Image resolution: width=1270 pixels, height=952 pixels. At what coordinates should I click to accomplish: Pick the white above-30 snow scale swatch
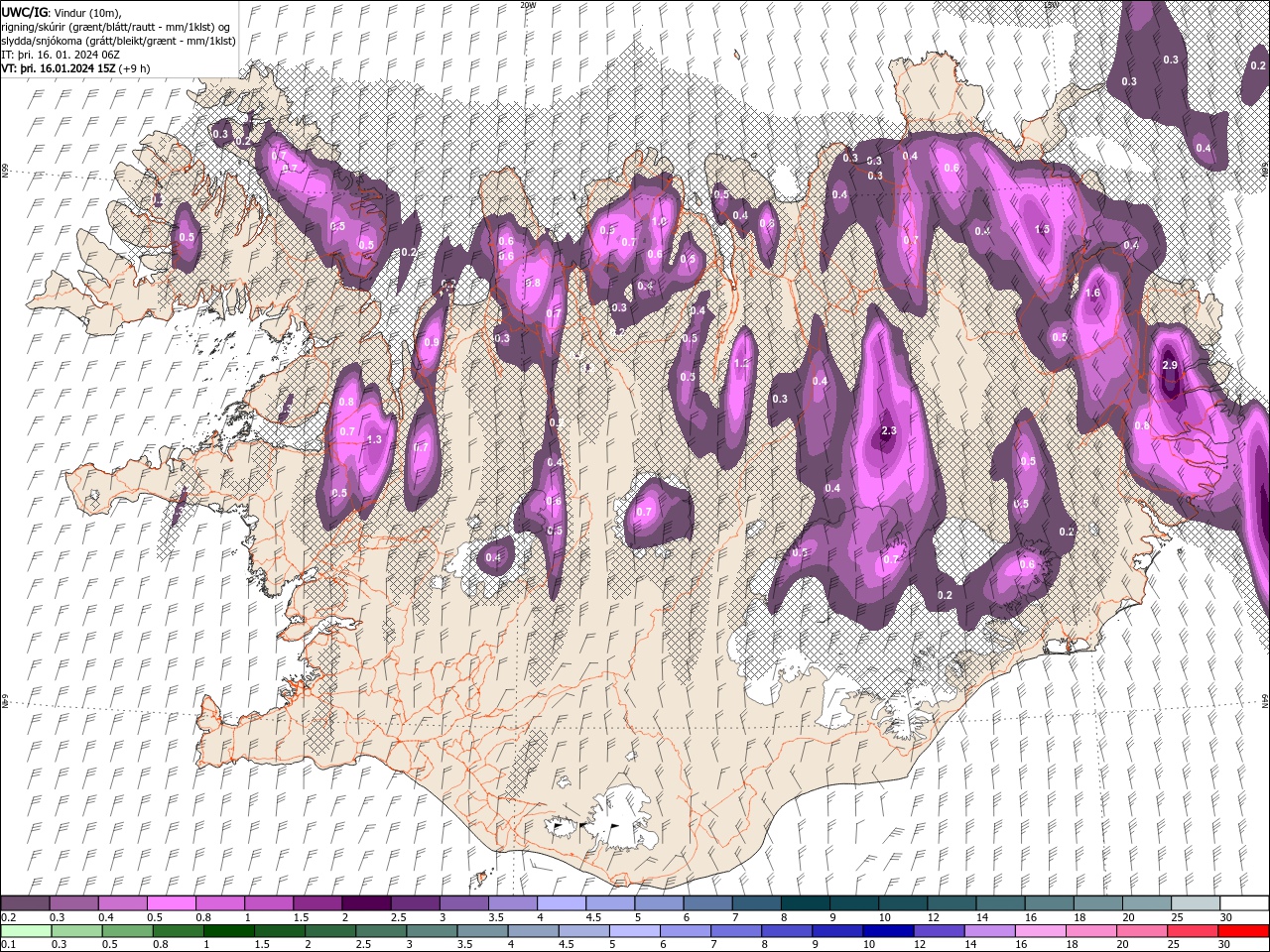[x=1244, y=902]
